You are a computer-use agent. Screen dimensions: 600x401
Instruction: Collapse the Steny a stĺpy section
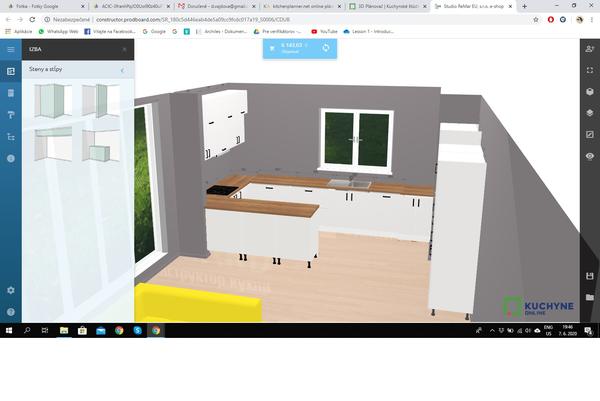coord(122,70)
